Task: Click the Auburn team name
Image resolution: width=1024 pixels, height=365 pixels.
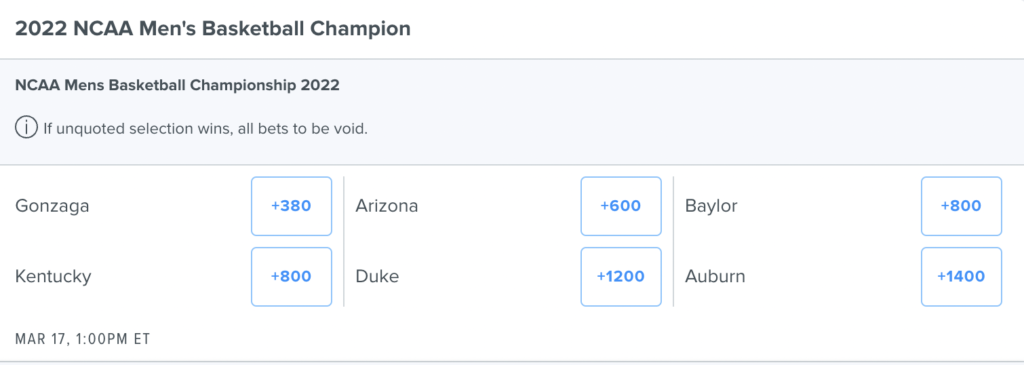Action: click(715, 277)
